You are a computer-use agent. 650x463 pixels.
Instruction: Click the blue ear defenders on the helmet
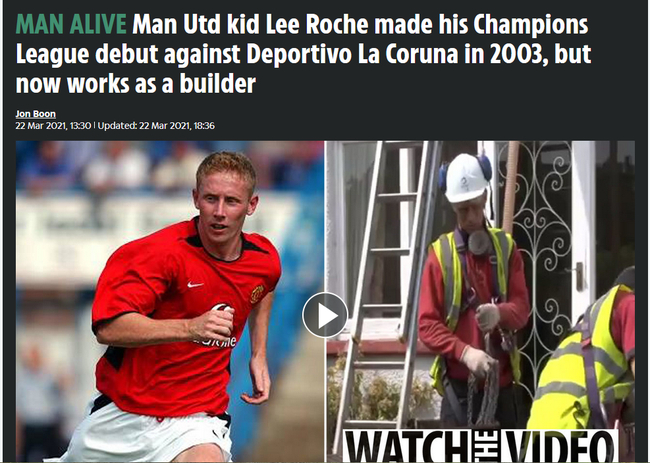[x=484, y=167]
